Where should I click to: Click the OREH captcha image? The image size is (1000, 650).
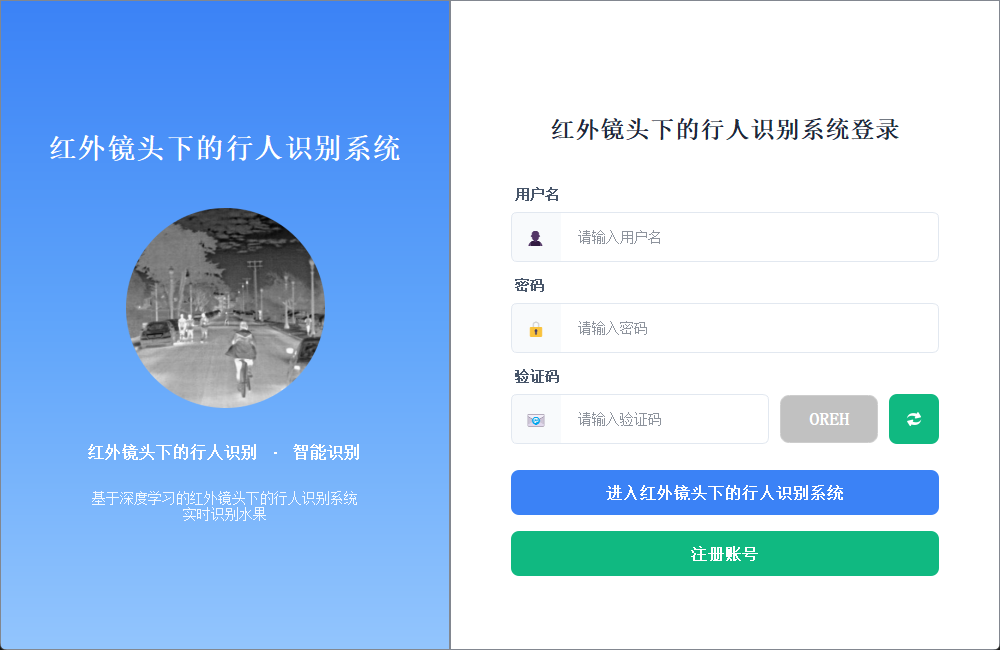click(828, 419)
